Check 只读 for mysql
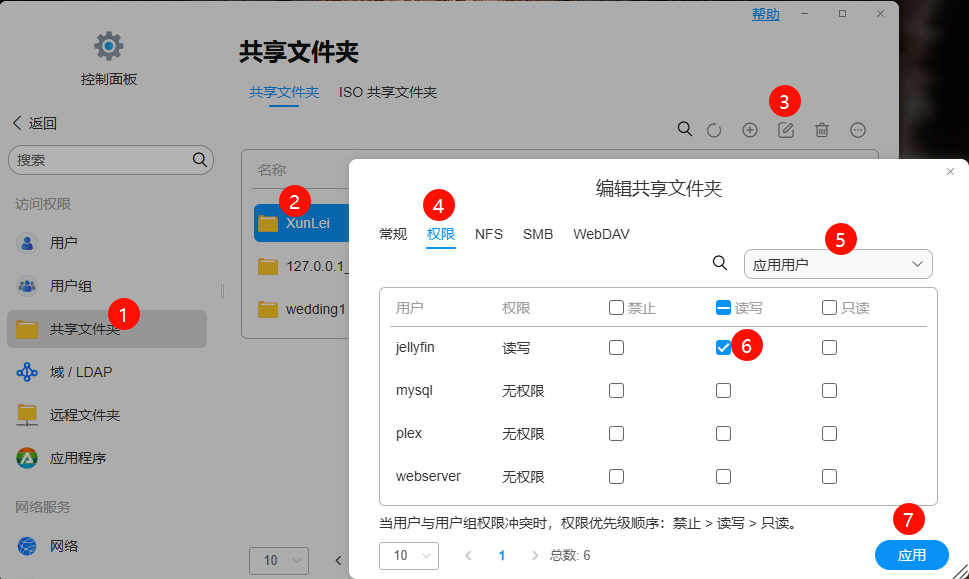Screen dimensions: 969x579 (829, 391)
